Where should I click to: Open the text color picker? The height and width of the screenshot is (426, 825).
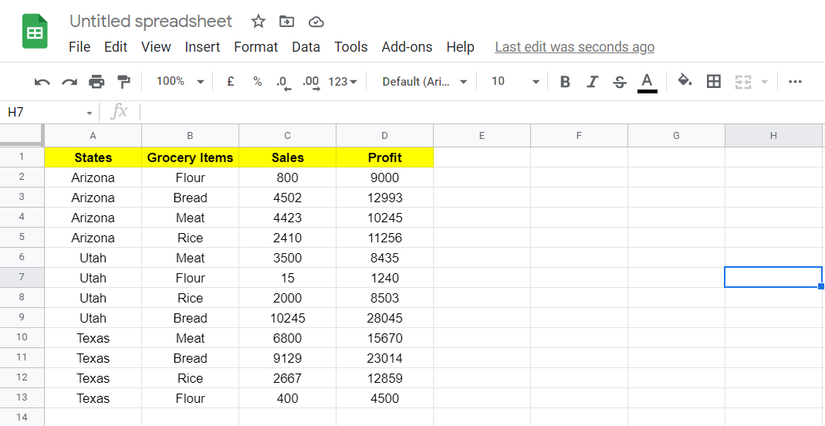click(x=647, y=83)
